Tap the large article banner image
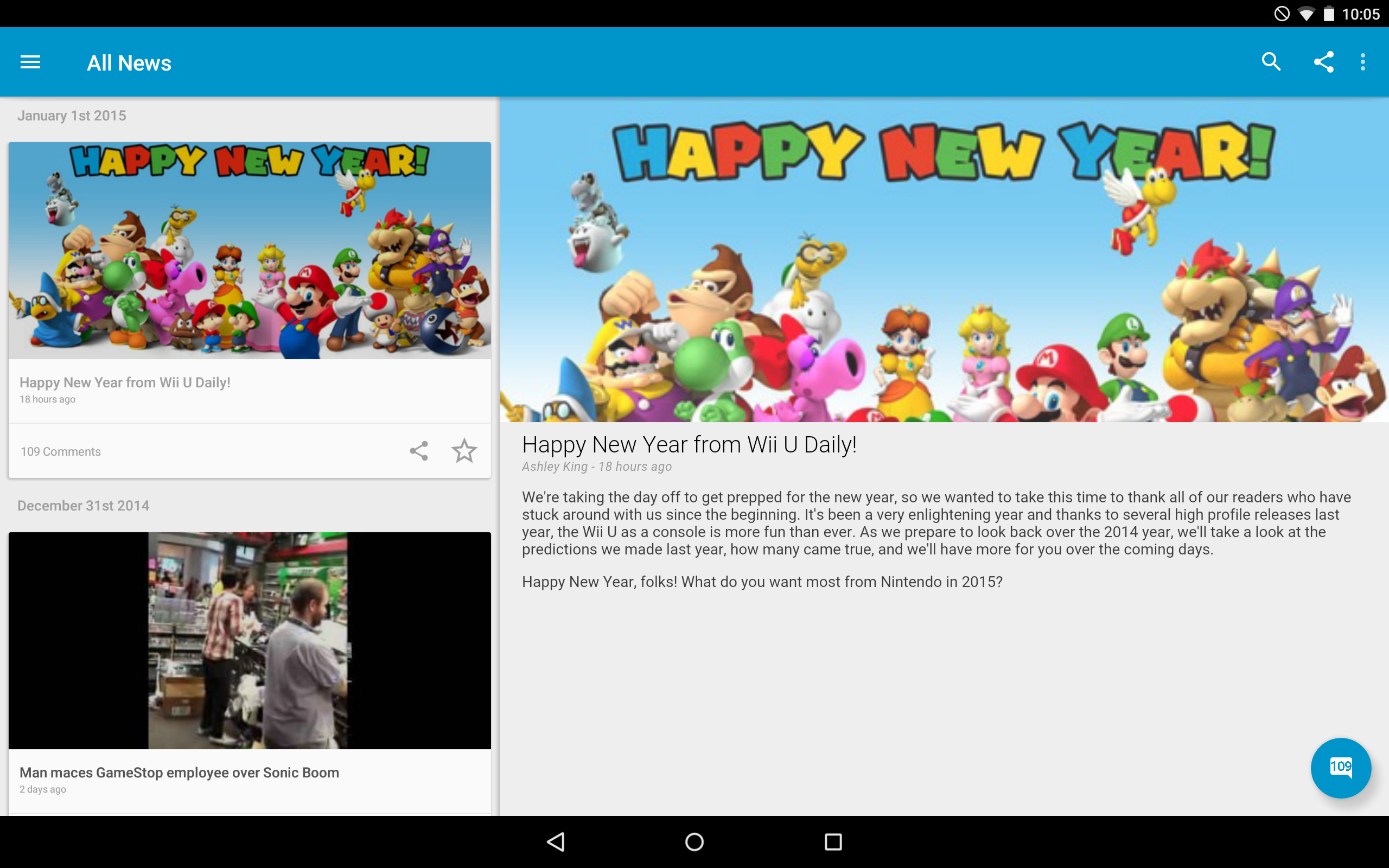Image resolution: width=1389 pixels, height=868 pixels. click(944, 259)
